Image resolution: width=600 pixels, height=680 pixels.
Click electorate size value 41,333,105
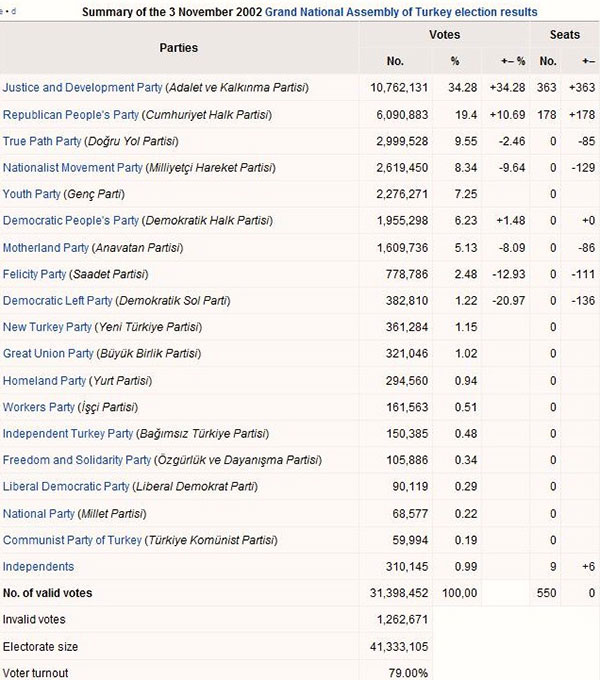click(x=399, y=647)
